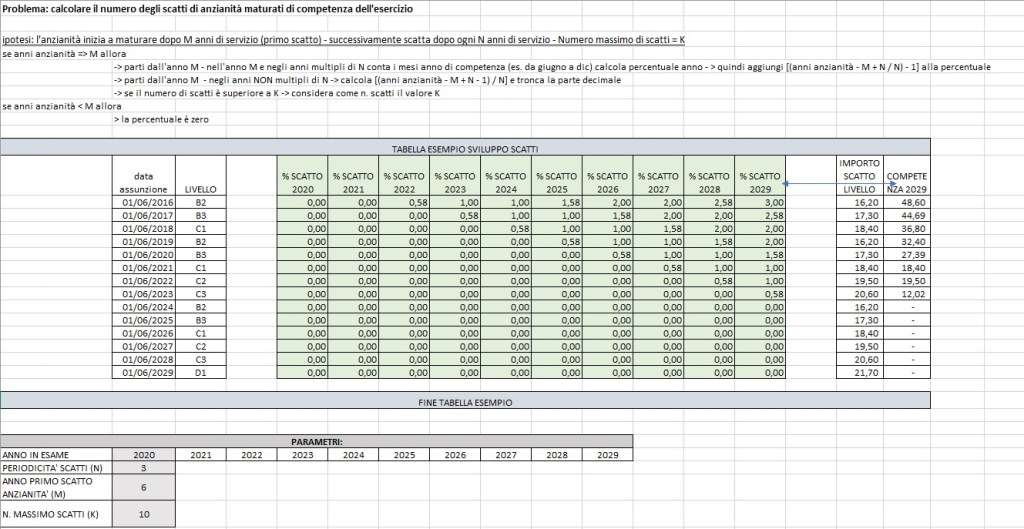The image size is (1024, 529).
Task: Click the % SCATTO 2020 column header
Action: [301, 182]
